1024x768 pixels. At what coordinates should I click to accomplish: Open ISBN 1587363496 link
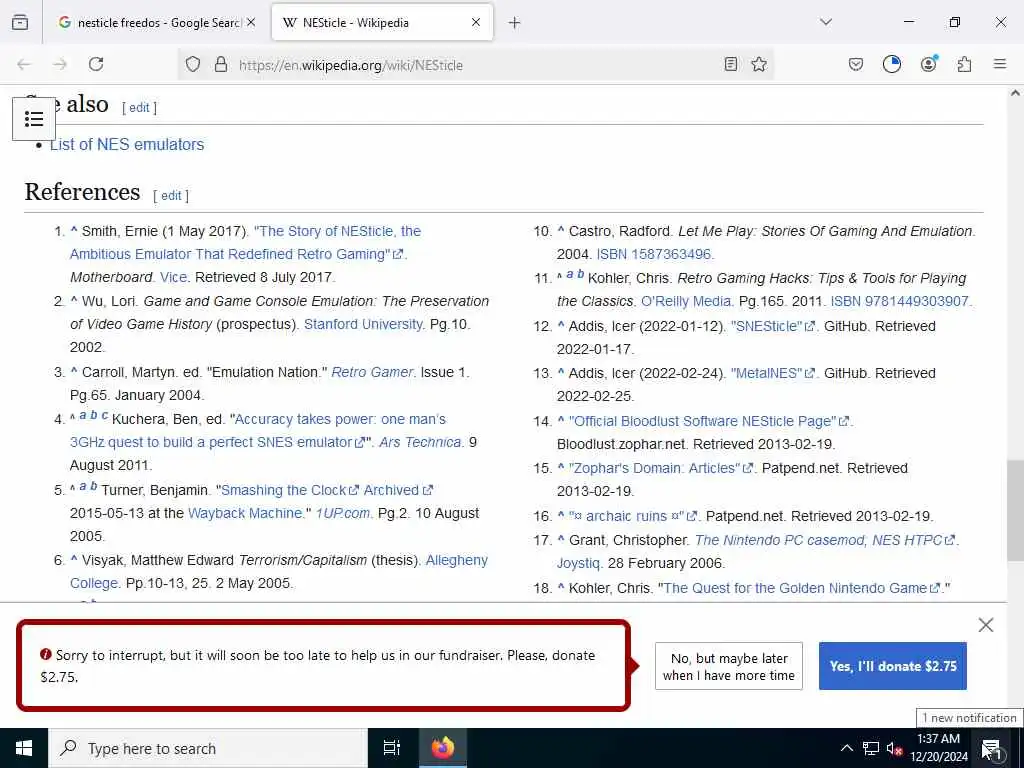(654, 254)
